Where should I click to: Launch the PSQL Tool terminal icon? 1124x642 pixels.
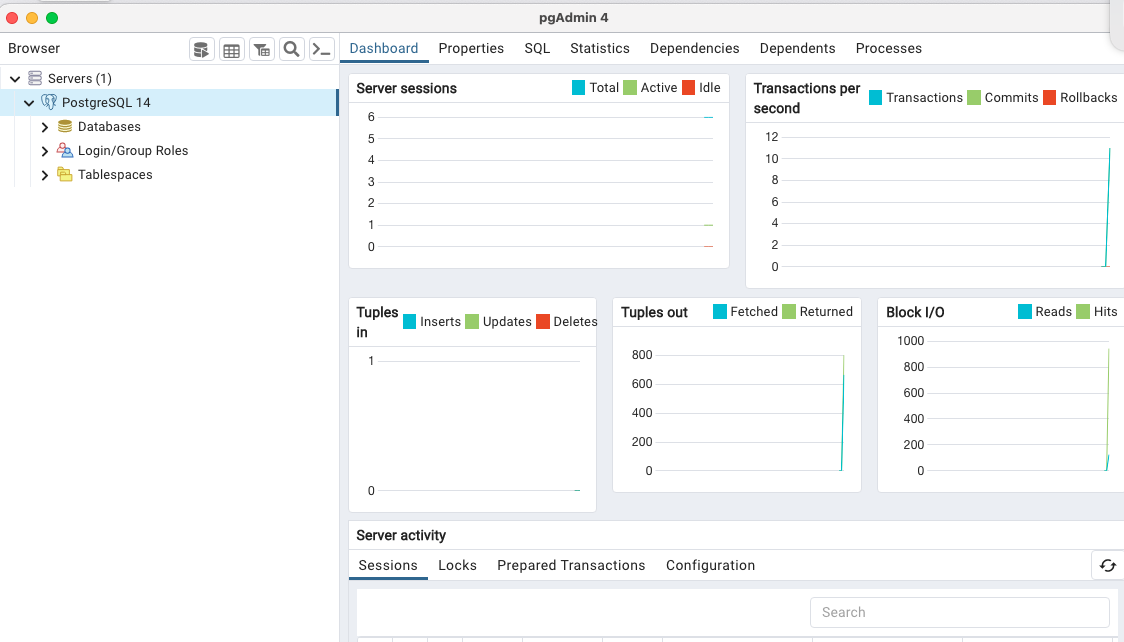click(x=322, y=49)
